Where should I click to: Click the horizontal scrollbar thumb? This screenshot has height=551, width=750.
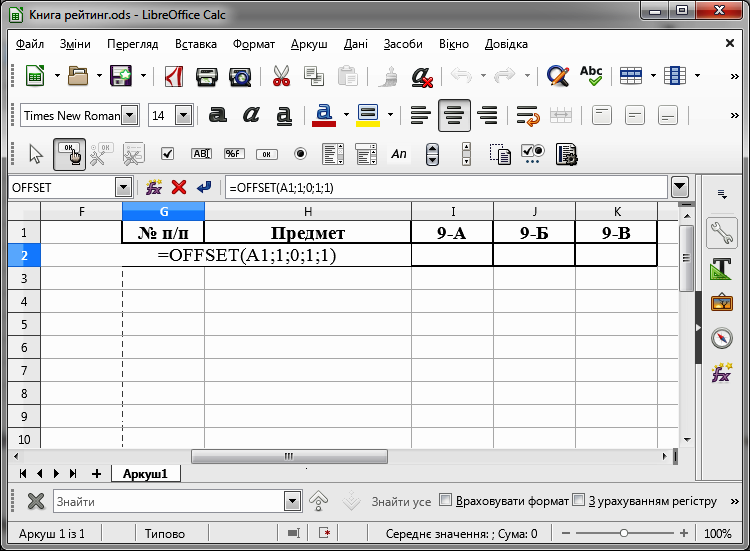click(x=289, y=456)
